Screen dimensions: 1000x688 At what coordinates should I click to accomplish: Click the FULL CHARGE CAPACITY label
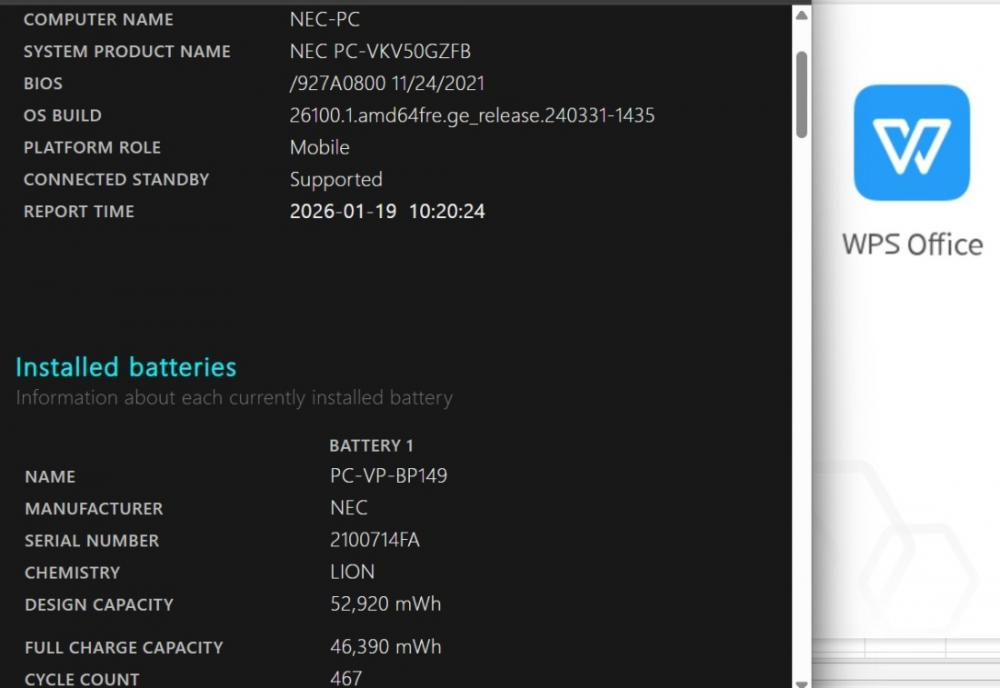[124, 648]
